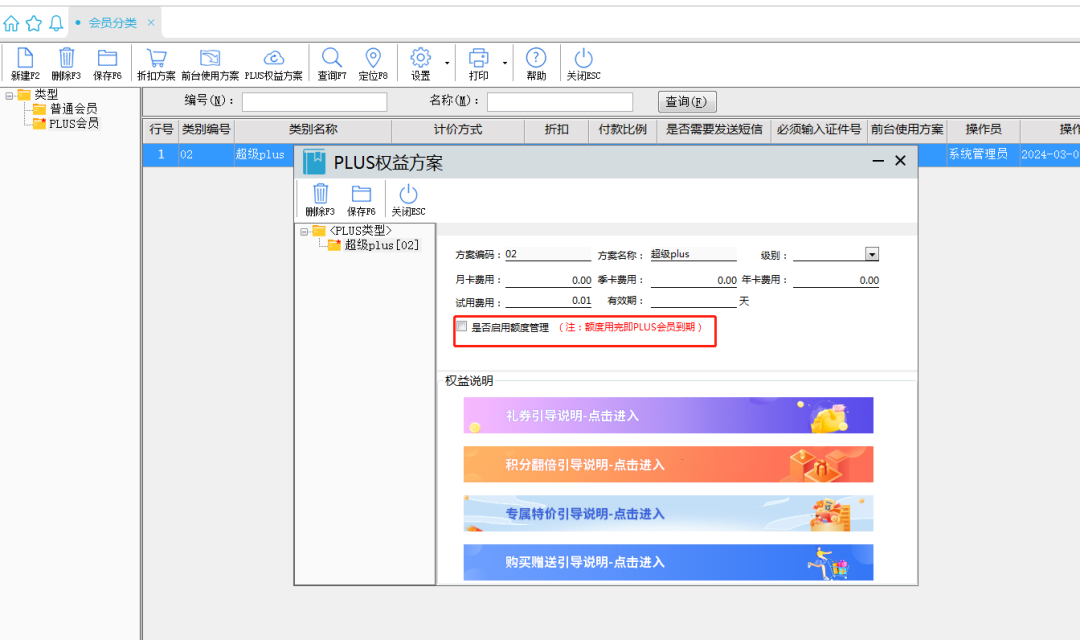
Task: Click the 查询(F) search button
Action: (686, 102)
